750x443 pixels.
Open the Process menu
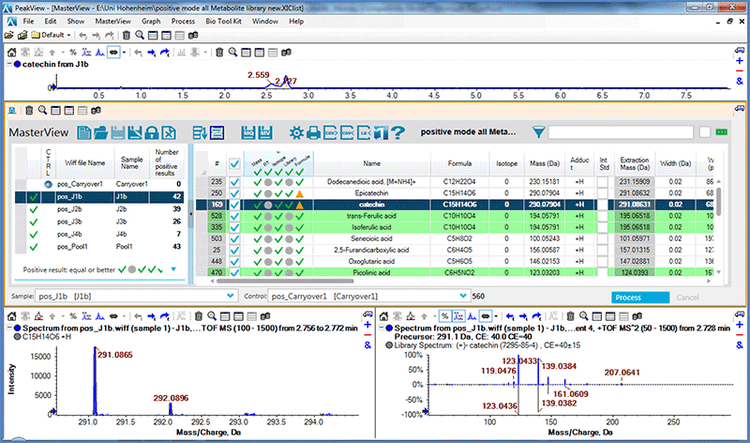click(182, 20)
